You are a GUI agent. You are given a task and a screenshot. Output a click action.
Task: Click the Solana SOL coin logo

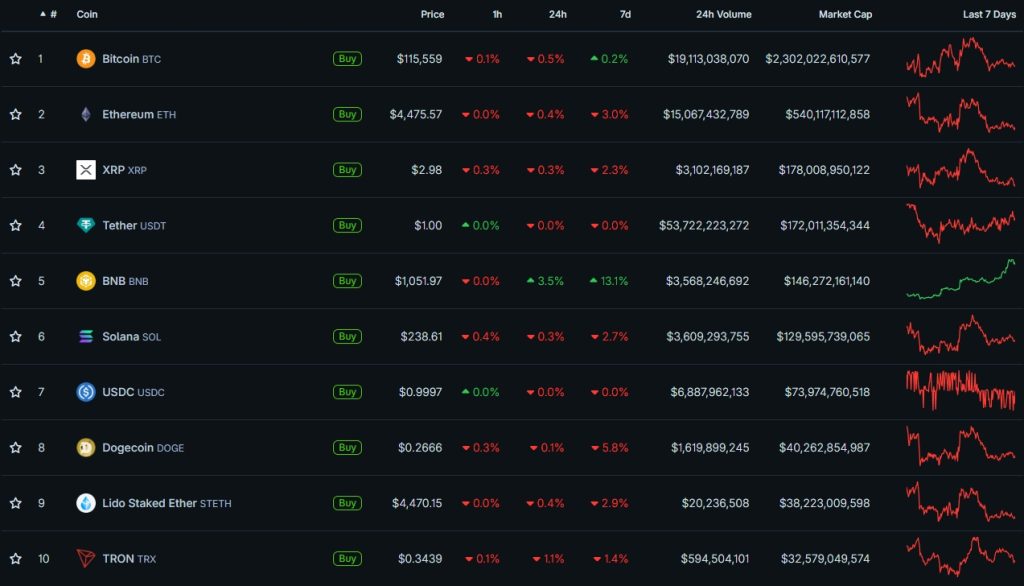87,337
